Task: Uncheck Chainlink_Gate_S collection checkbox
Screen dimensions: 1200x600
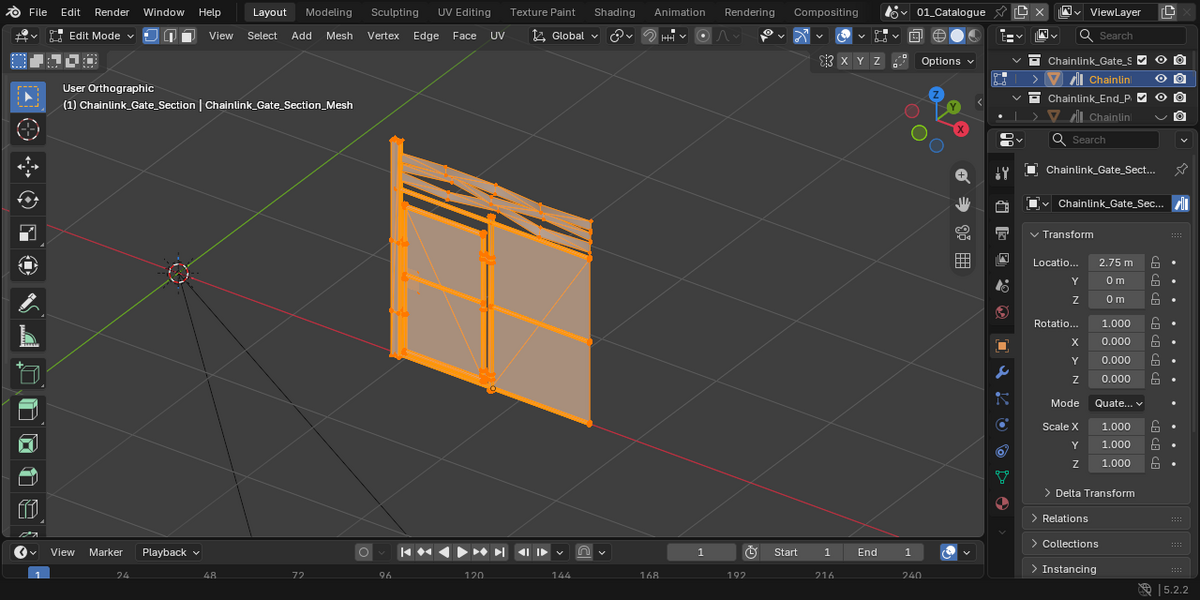Action: tap(1143, 60)
